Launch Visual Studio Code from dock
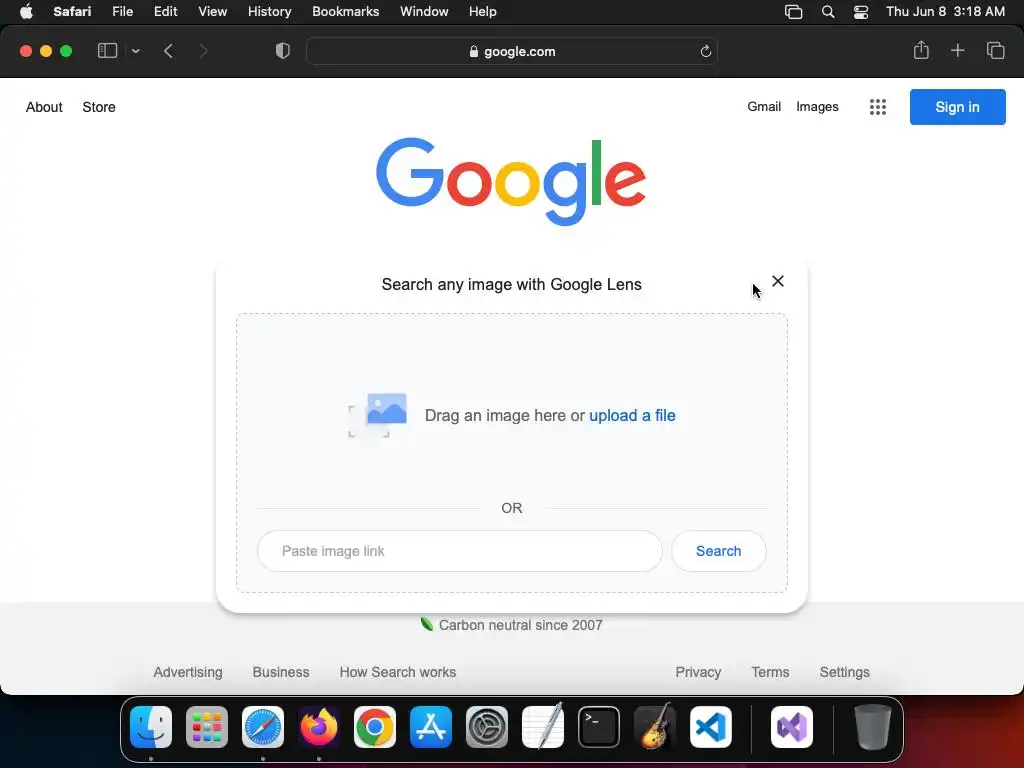 [x=711, y=727]
